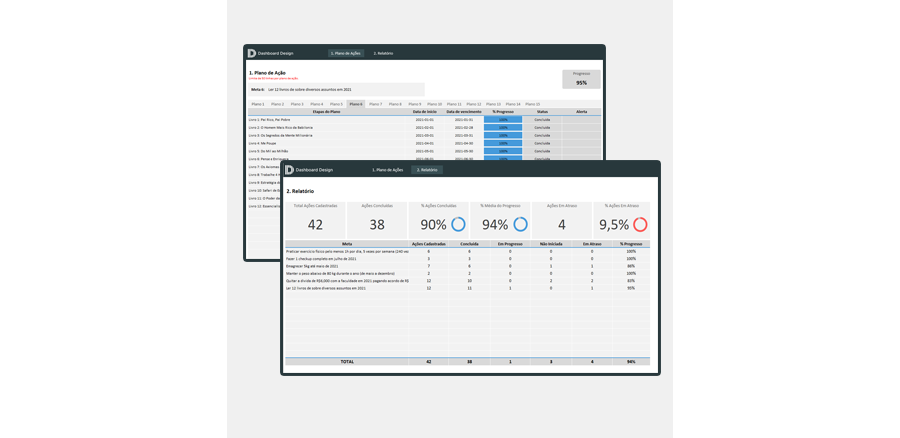This screenshot has height=438, width=900.
Task: Open '1. Plano de Ações' tab in back window
Action: pos(346,53)
